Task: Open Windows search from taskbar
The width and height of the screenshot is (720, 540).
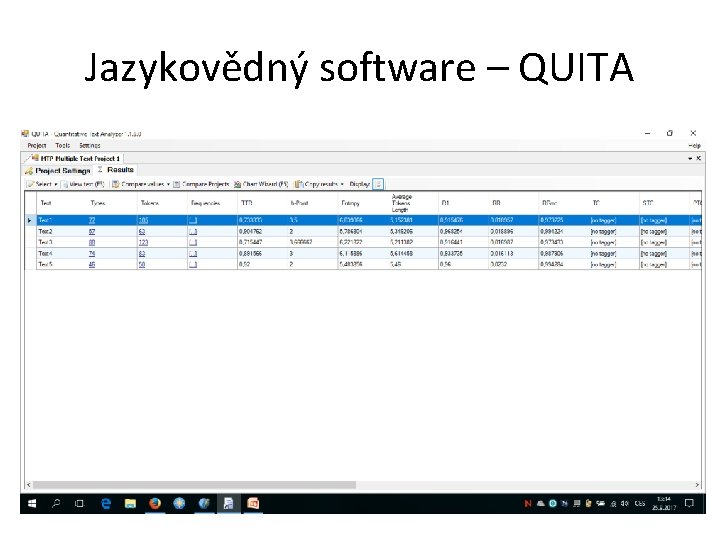Action: [56, 504]
